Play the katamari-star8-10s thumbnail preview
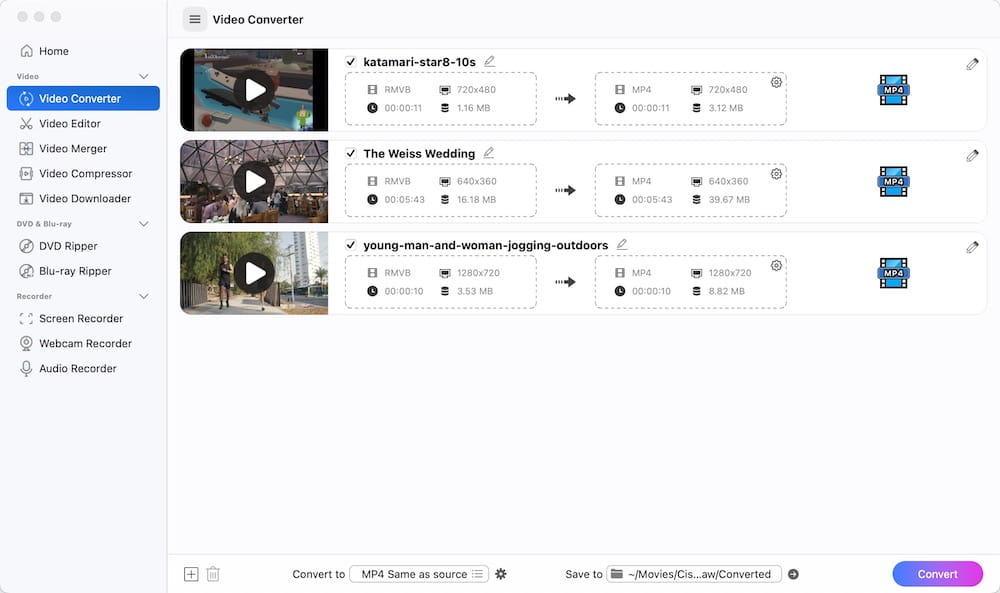Viewport: 1000px width, 593px height. (x=254, y=90)
